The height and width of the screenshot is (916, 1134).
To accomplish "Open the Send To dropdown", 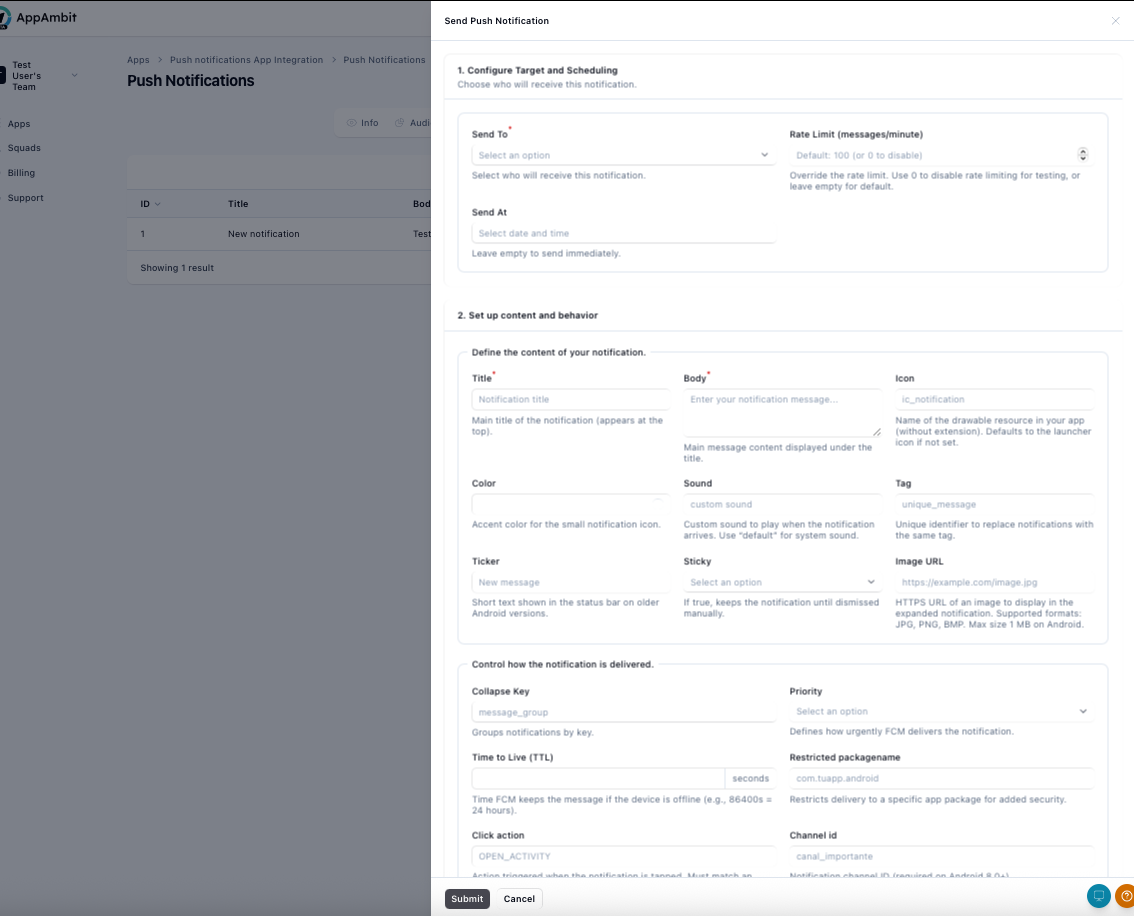I will click(x=622, y=155).
